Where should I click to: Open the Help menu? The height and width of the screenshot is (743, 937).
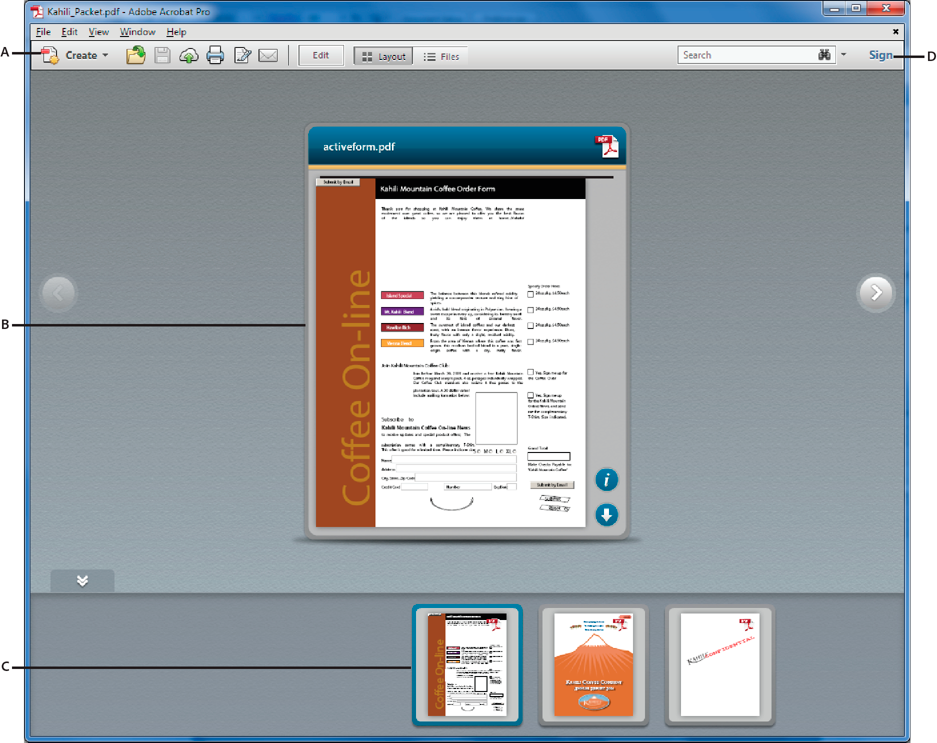pyautogui.click(x=176, y=32)
